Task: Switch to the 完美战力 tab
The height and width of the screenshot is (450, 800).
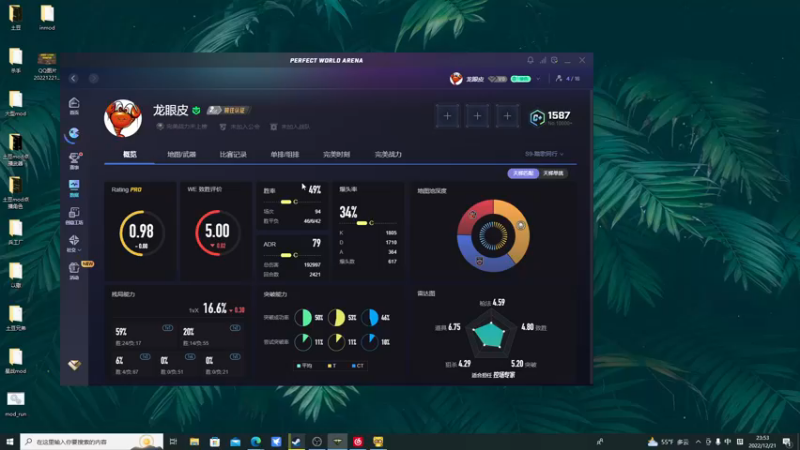Action: 388,154
